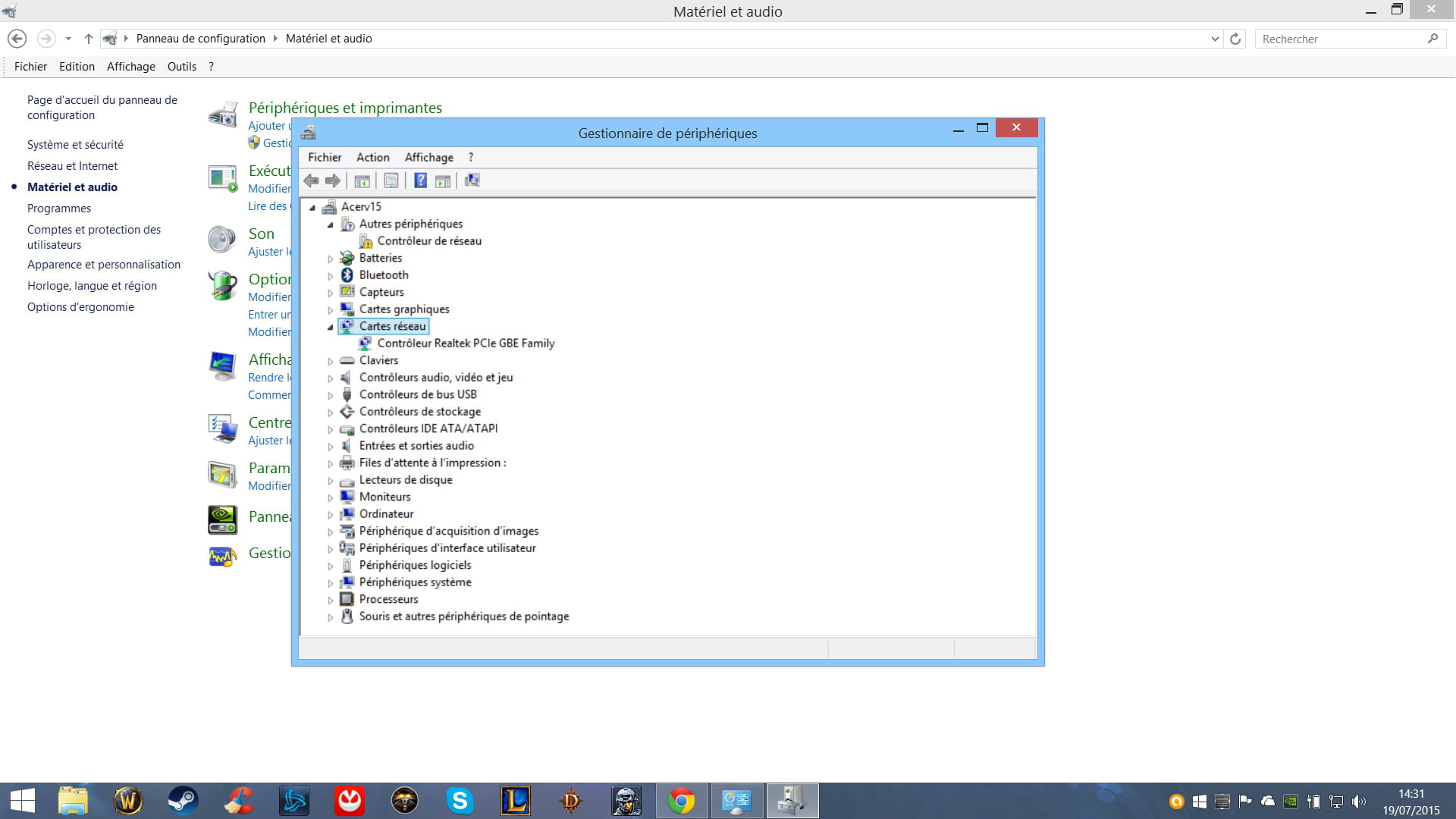Expand the Batteries category

(x=331, y=259)
